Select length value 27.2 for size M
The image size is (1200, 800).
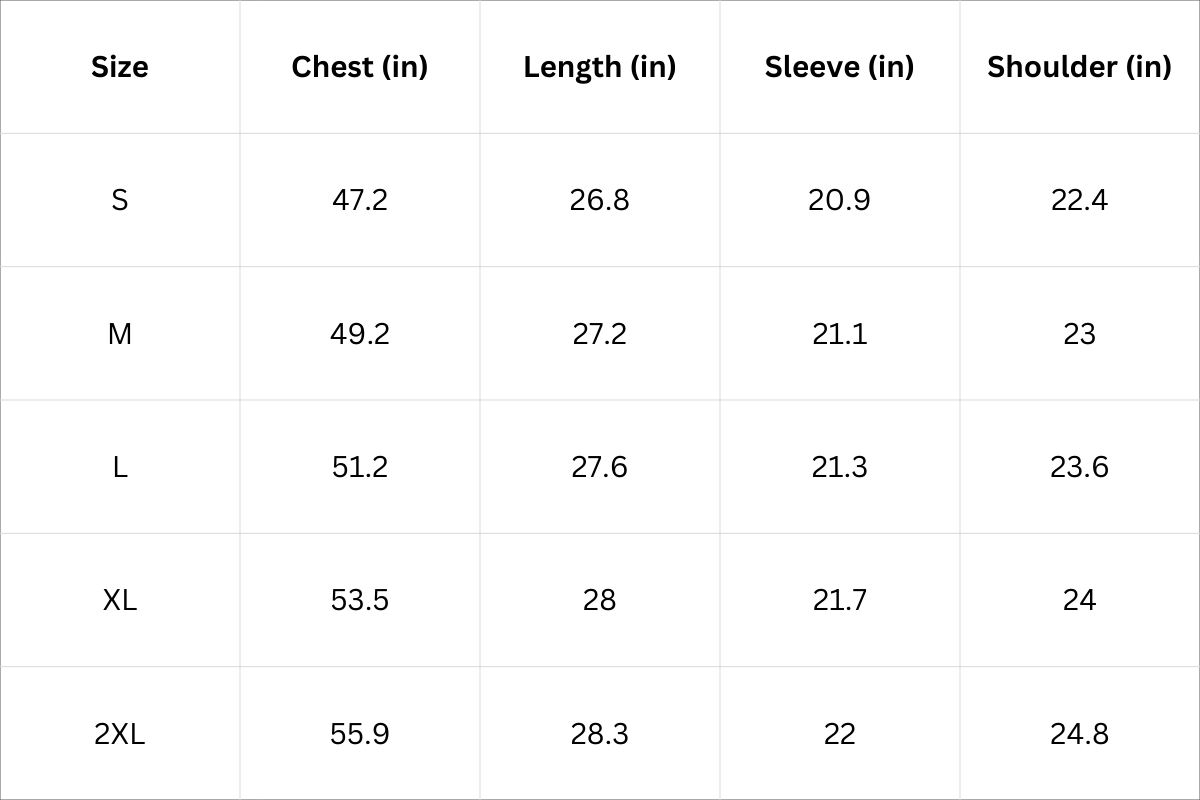click(600, 333)
